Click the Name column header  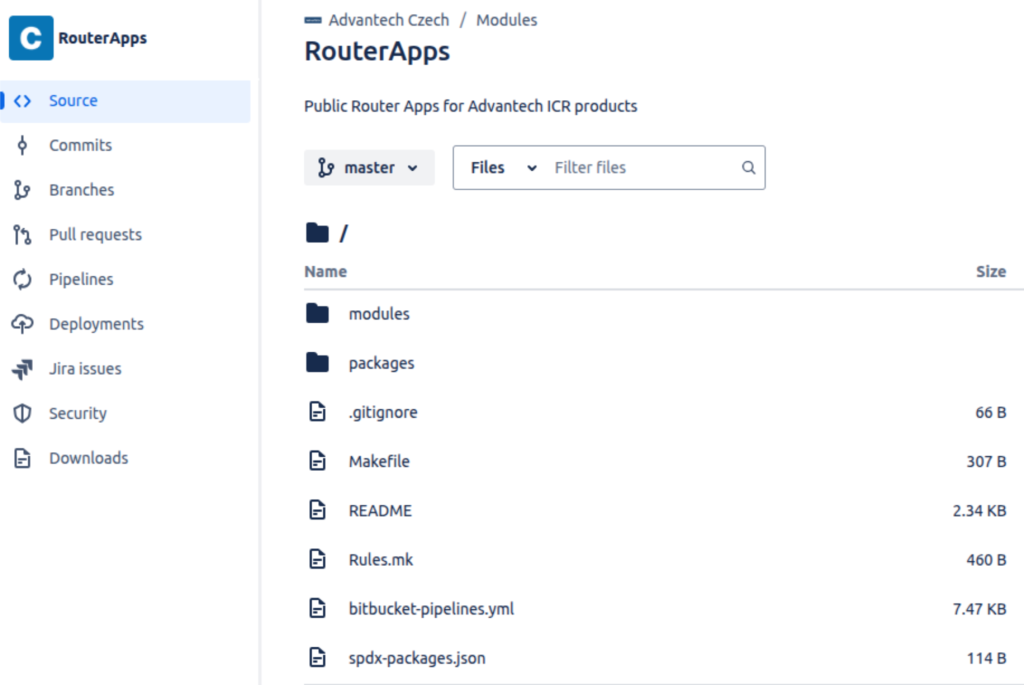325,272
